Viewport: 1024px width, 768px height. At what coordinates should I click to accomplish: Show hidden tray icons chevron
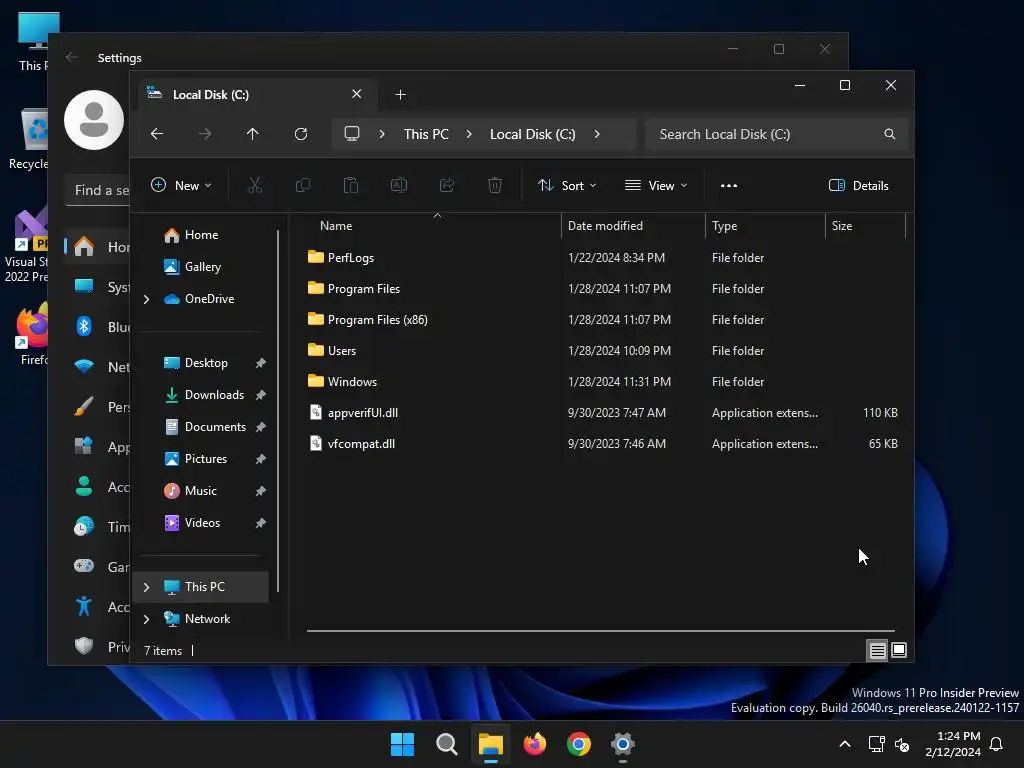(844, 744)
